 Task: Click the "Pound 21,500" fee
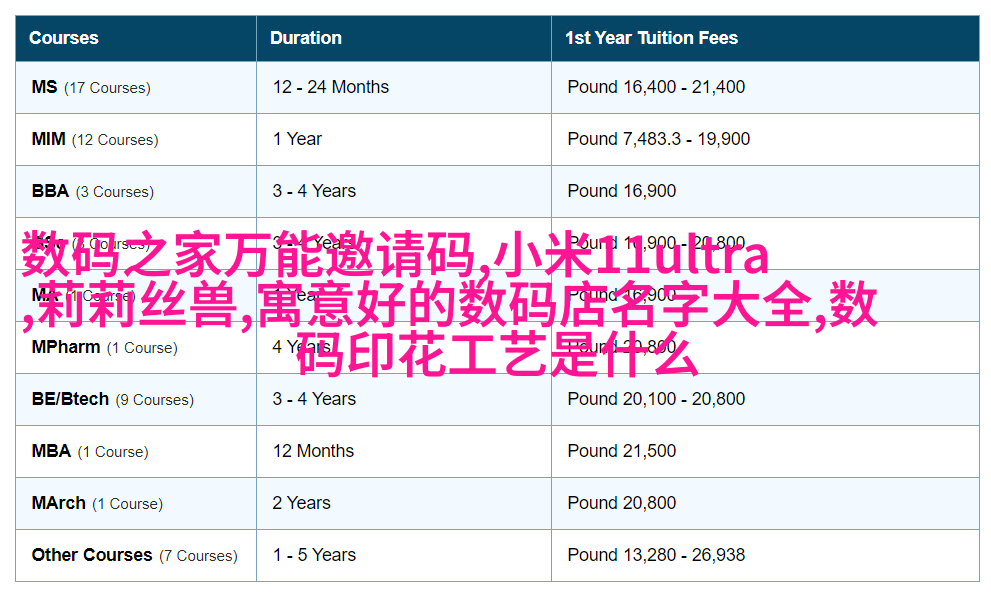[x=622, y=451]
